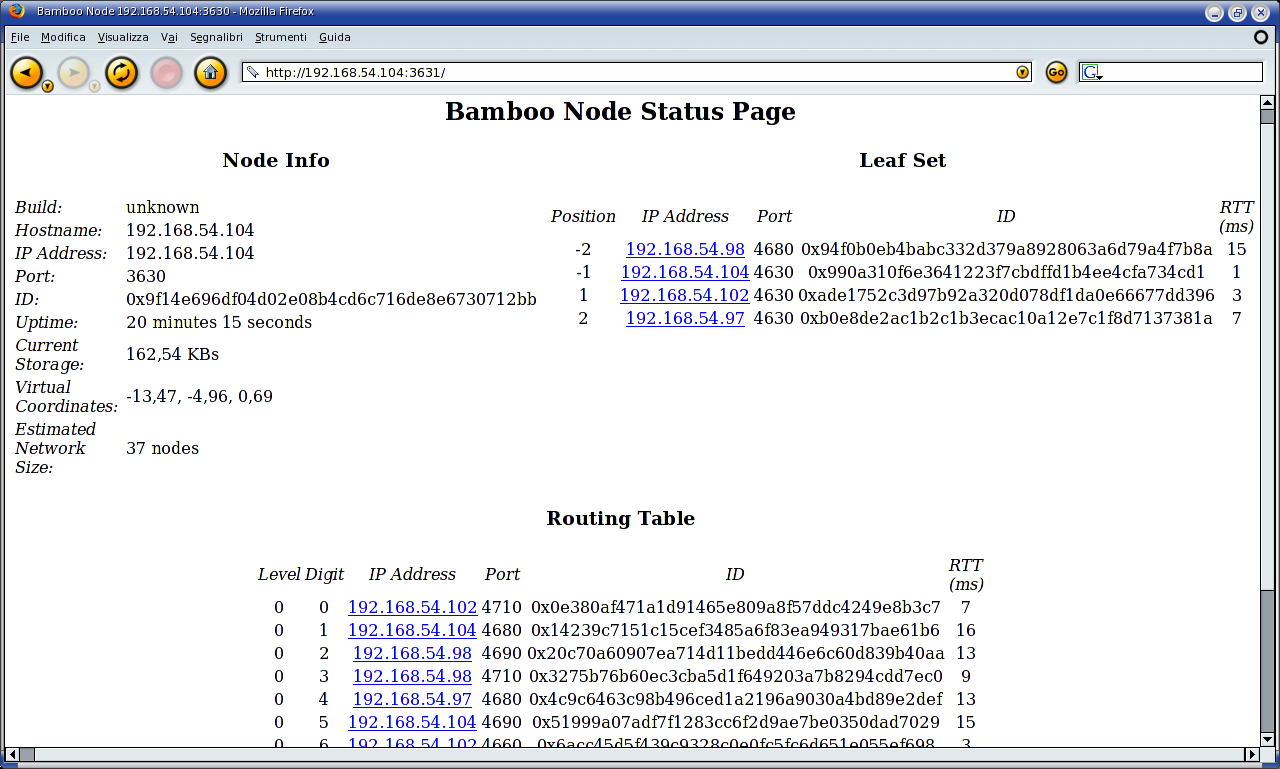Click the Firefox logo in the title bar
Screen dimensions: 1280x769
pos(16,12)
